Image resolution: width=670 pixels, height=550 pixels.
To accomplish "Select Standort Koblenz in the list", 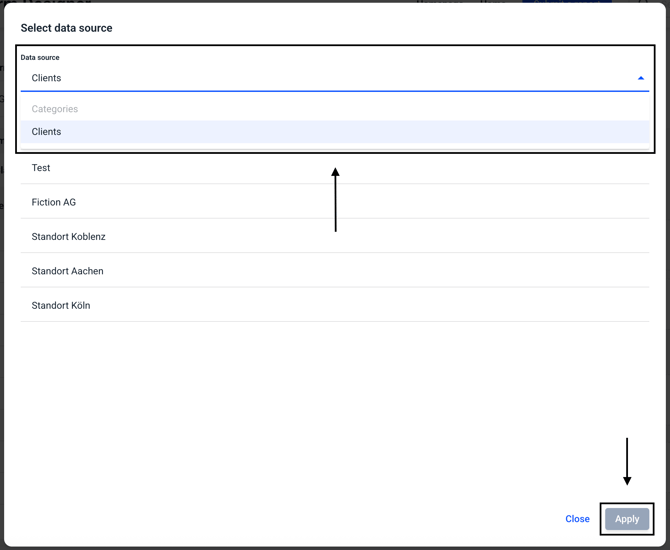I will coord(68,237).
